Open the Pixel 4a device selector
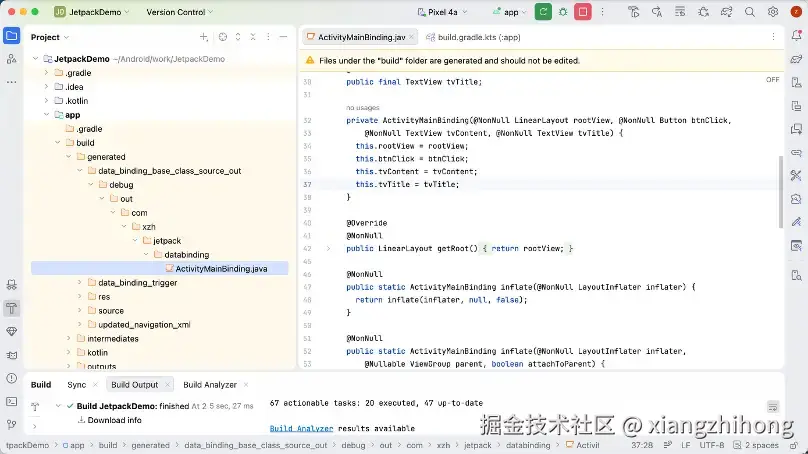Viewport: 808px width, 454px height. tap(442, 12)
